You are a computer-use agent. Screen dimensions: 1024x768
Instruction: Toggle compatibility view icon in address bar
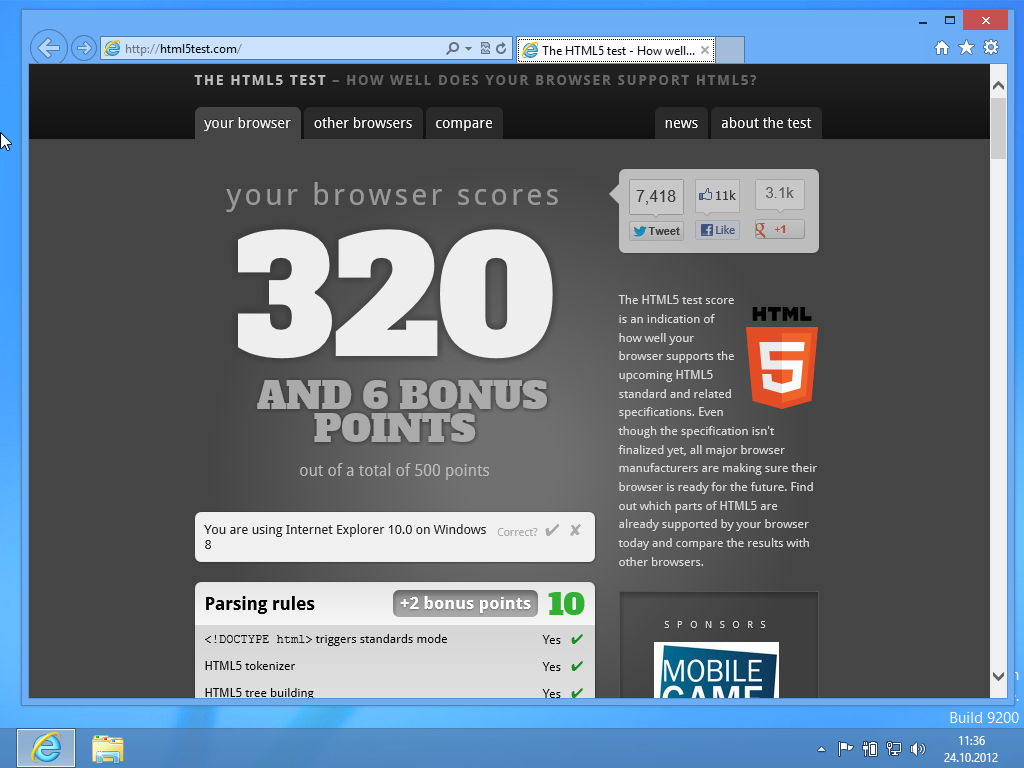point(485,48)
